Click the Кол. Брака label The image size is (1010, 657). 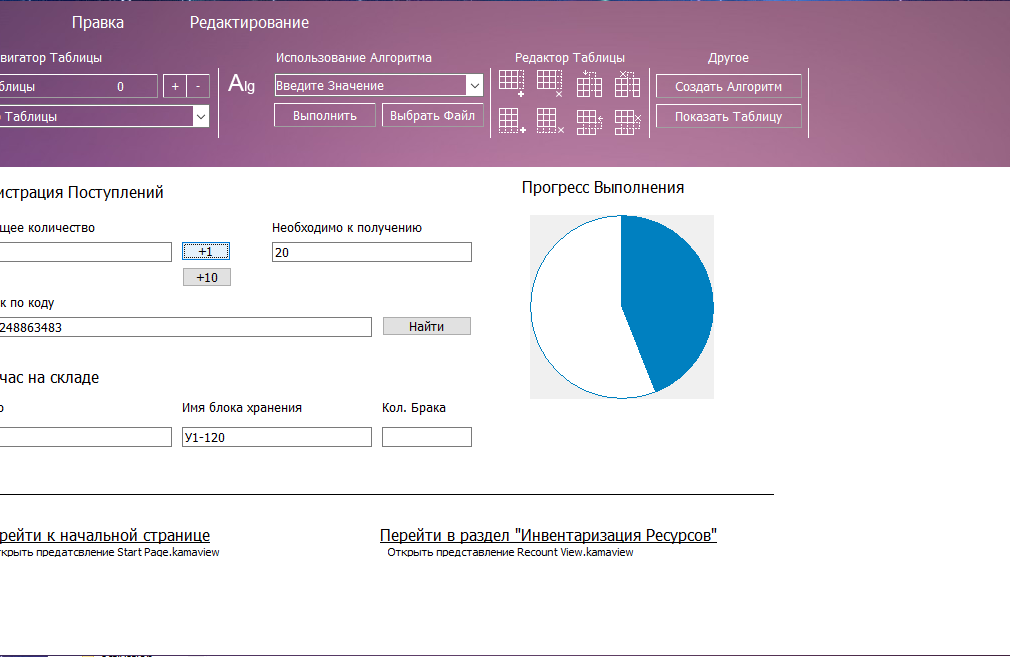pos(414,408)
